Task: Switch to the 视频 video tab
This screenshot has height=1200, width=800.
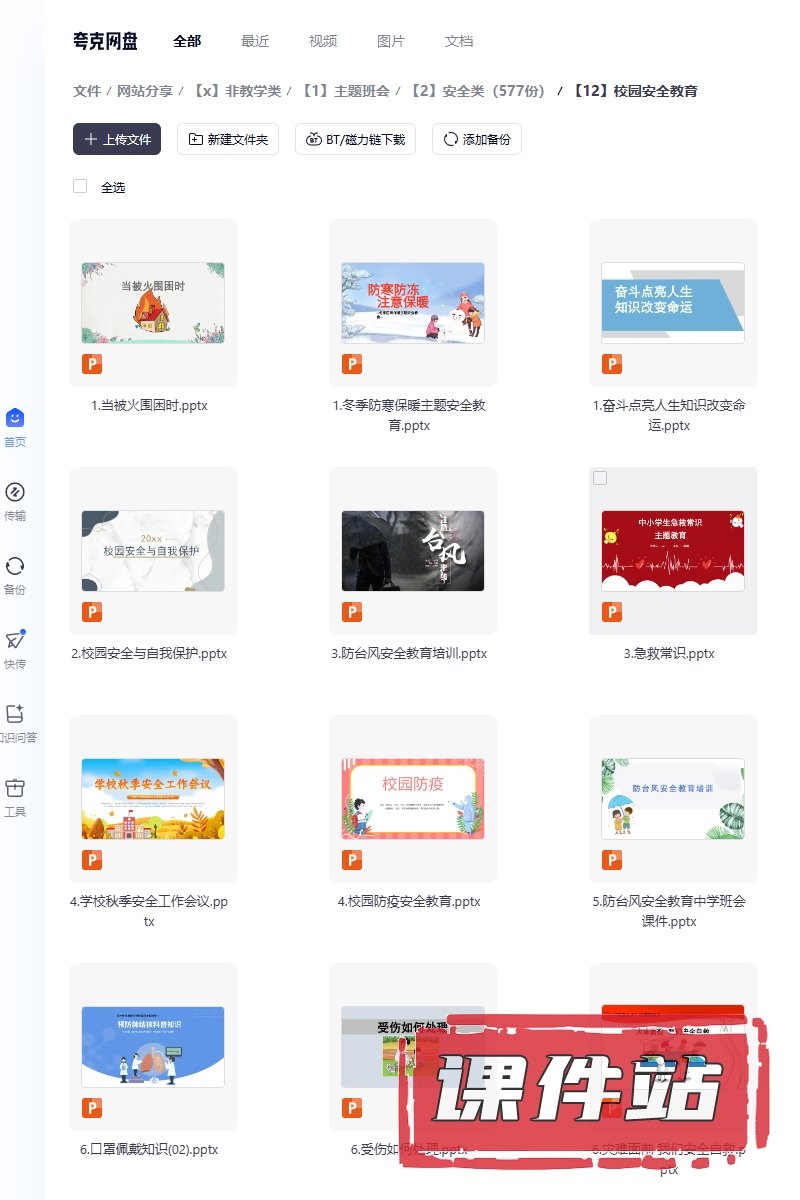Action: click(323, 41)
